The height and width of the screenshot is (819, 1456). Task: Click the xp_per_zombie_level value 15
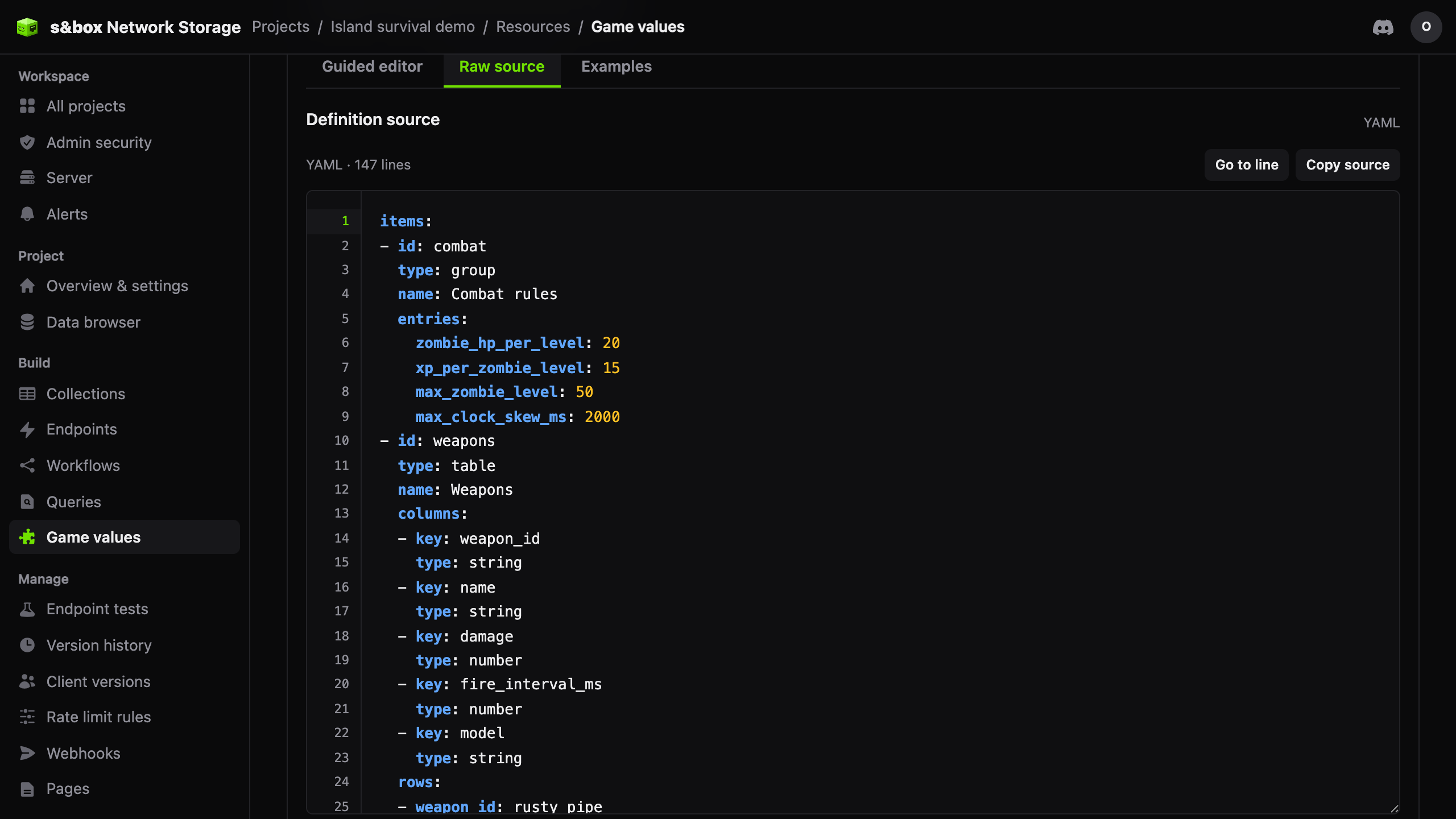pyautogui.click(x=611, y=368)
